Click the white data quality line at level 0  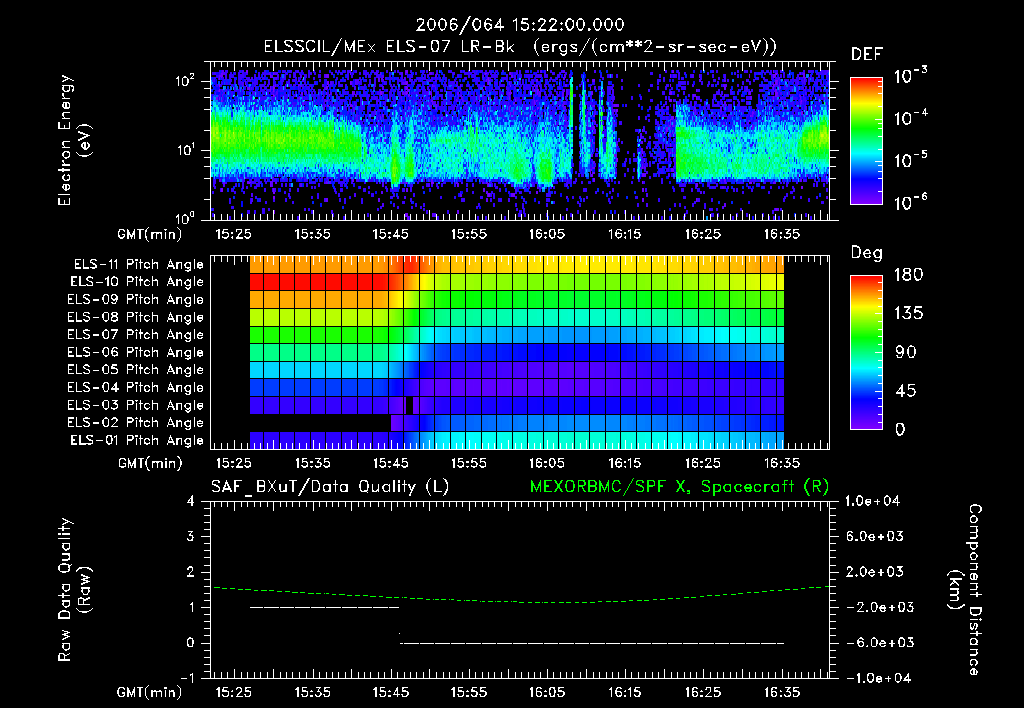[x=592, y=643]
